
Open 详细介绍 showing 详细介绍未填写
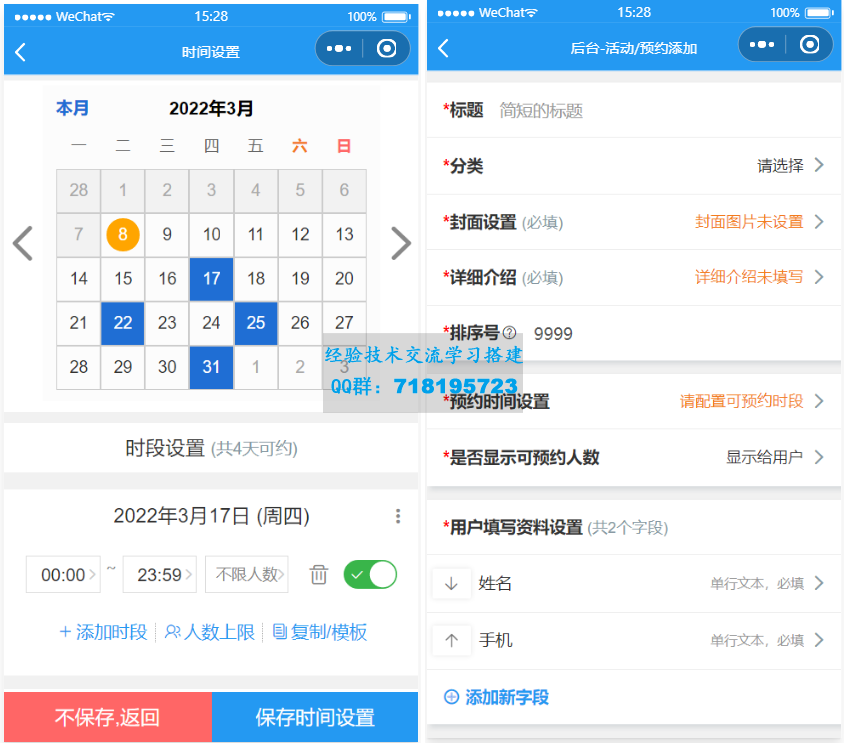(x=635, y=278)
